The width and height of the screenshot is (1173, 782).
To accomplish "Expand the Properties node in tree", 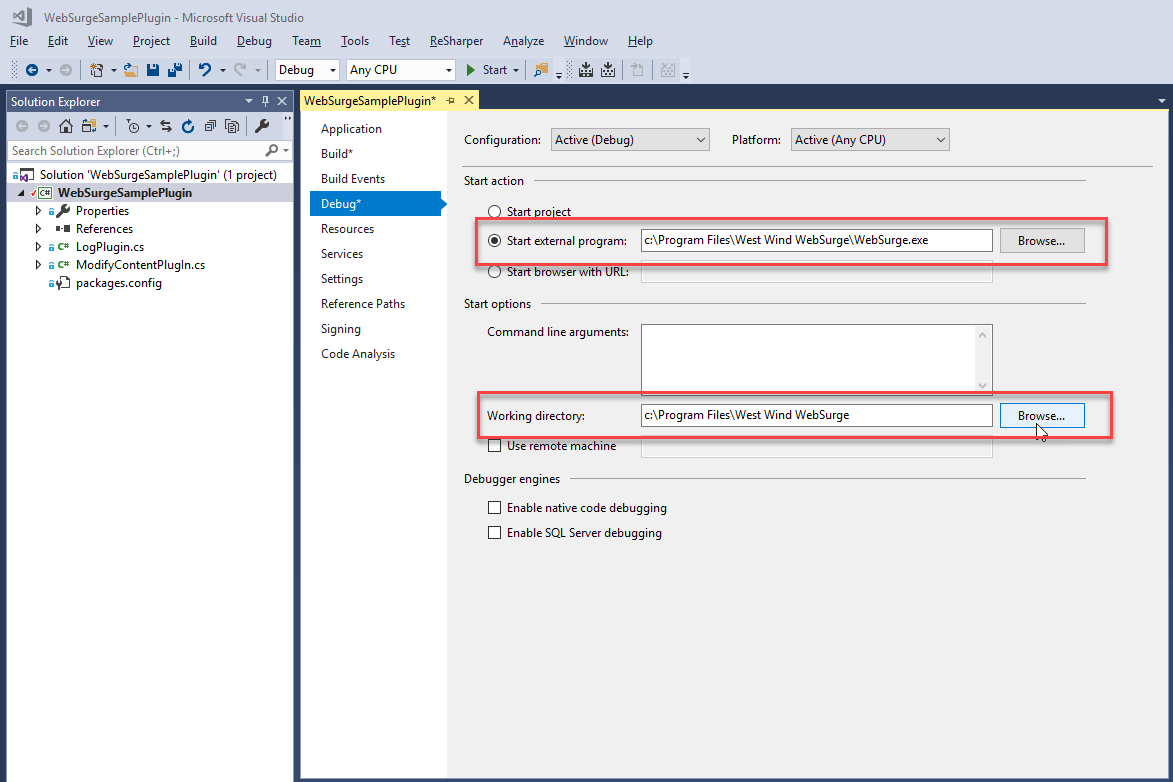I will [38, 211].
